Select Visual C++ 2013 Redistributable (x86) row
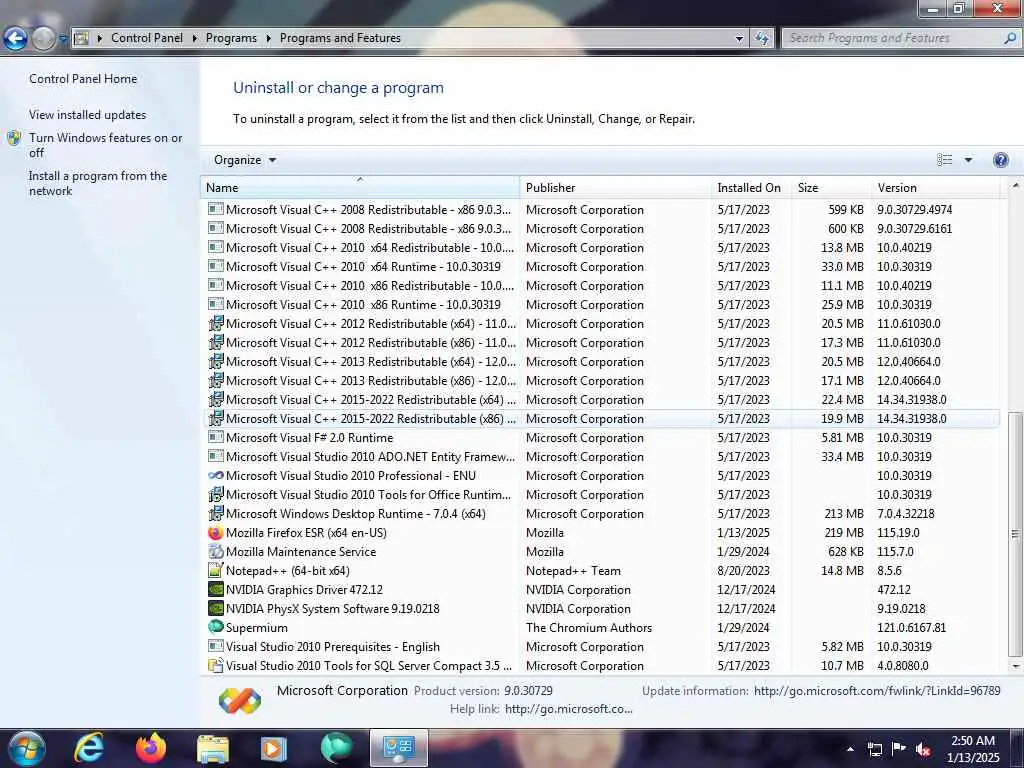The image size is (1024, 768). tap(601, 381)
